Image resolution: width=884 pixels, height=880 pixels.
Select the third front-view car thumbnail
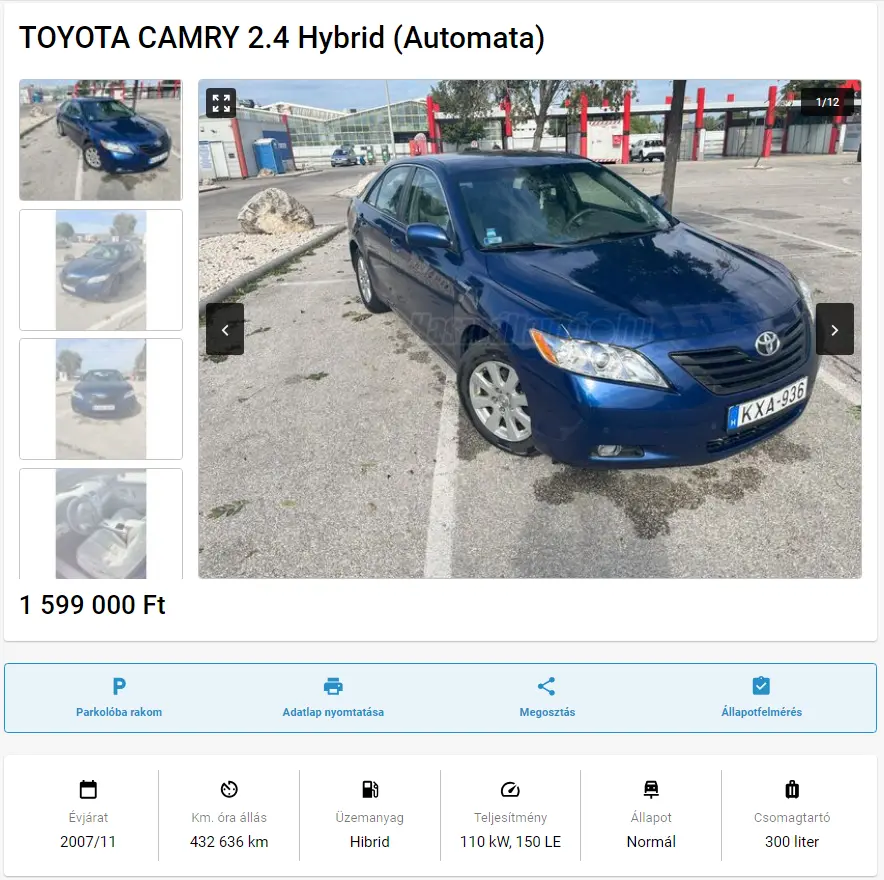pos(101,399)
